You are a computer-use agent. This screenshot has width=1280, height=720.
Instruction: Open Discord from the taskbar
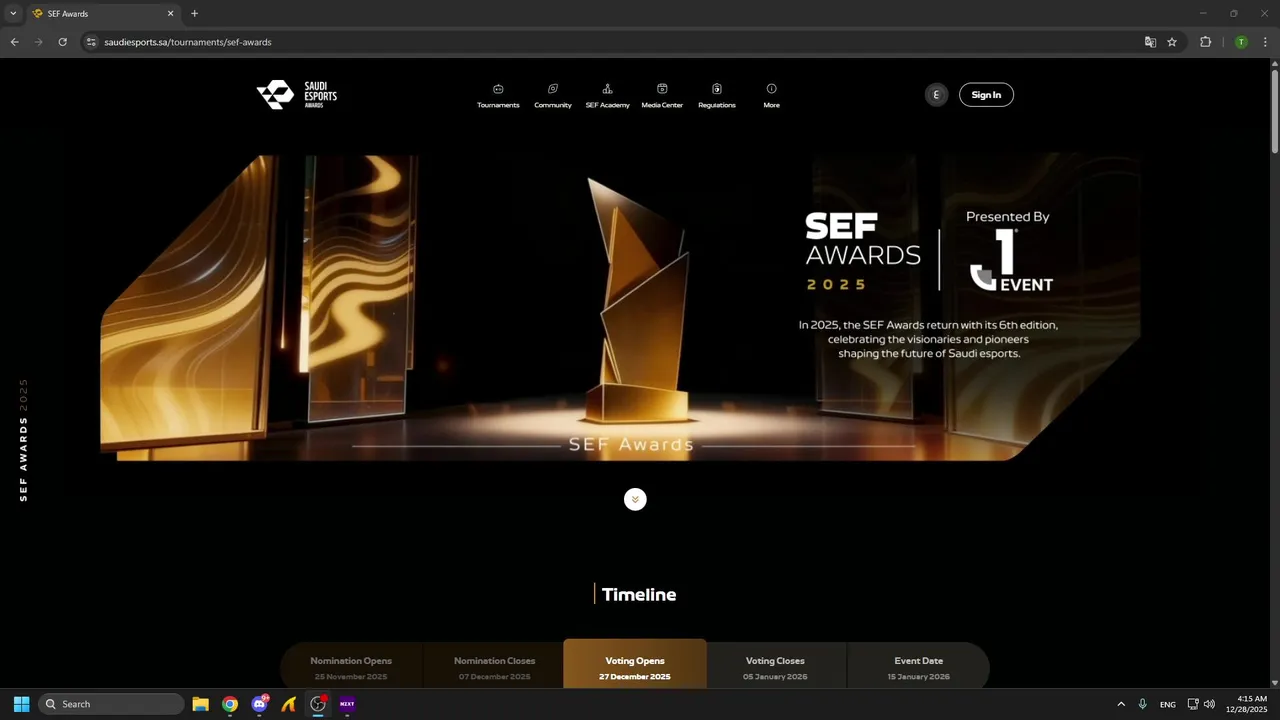pyautogui.click(x=260, y=704)
